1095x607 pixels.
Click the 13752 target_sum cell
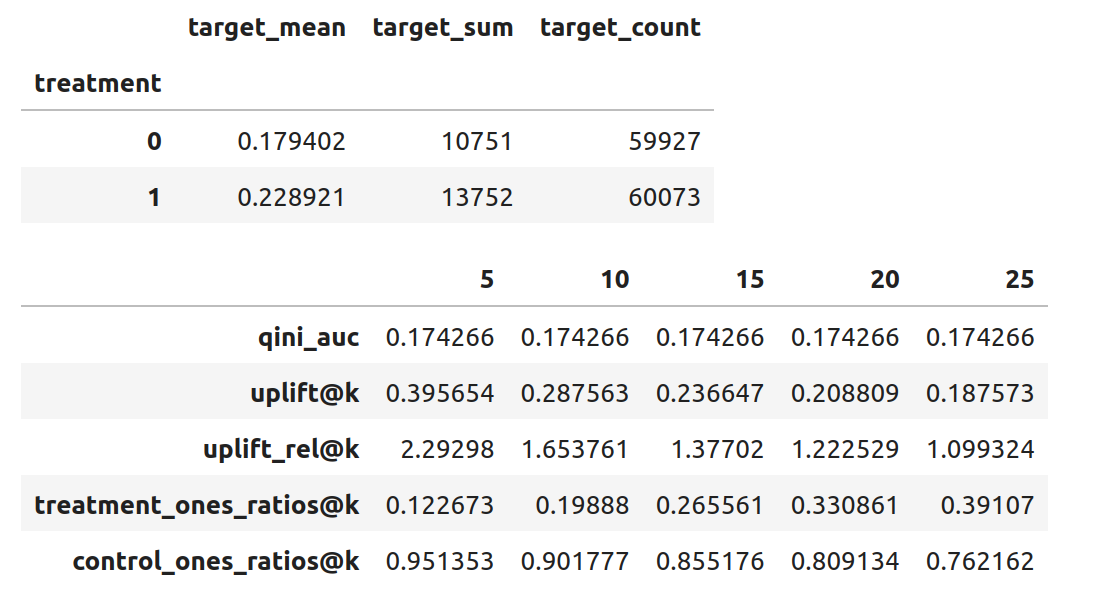click(x=477, y=198)
